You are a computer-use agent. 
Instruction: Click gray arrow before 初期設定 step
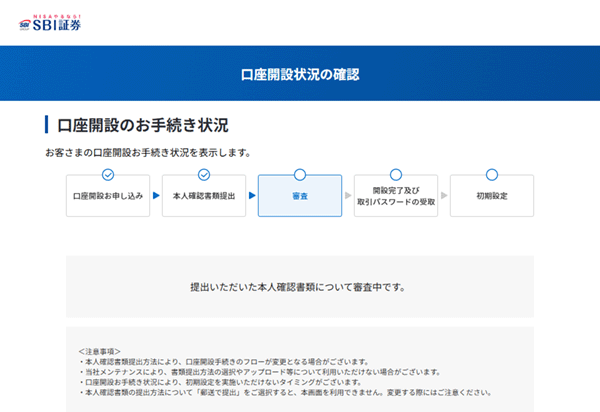point(444,195)
